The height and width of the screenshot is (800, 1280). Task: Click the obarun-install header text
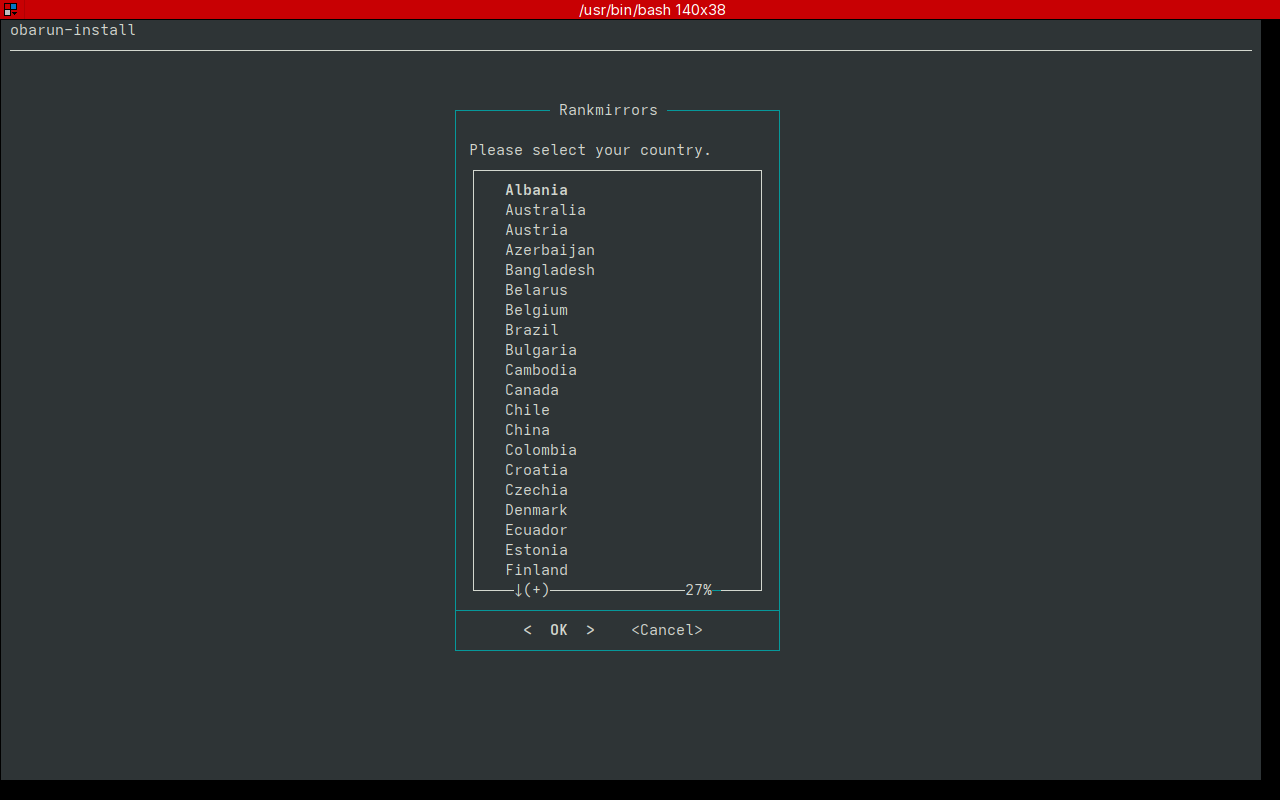coord(73,30)
